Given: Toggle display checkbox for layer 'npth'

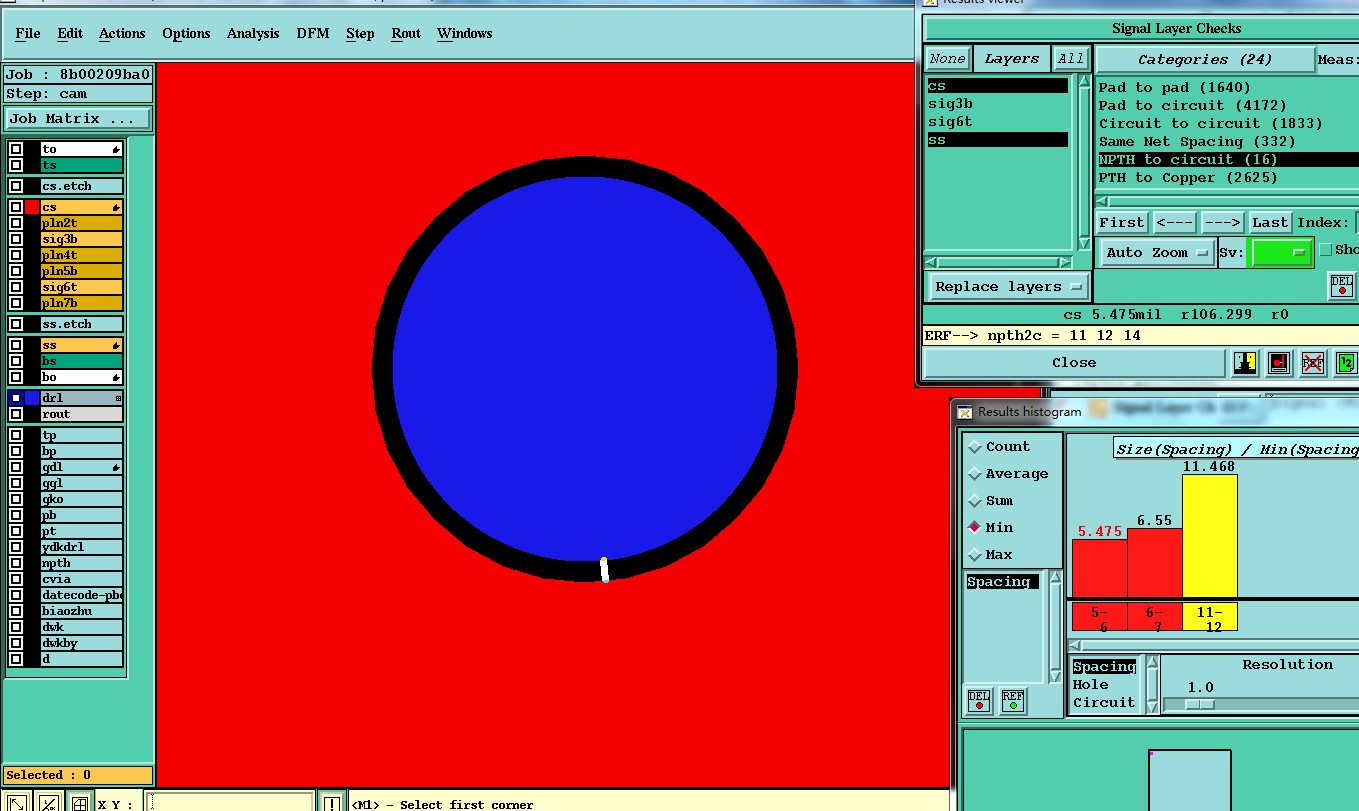Looking at the screenshot, I should (16, 563).
